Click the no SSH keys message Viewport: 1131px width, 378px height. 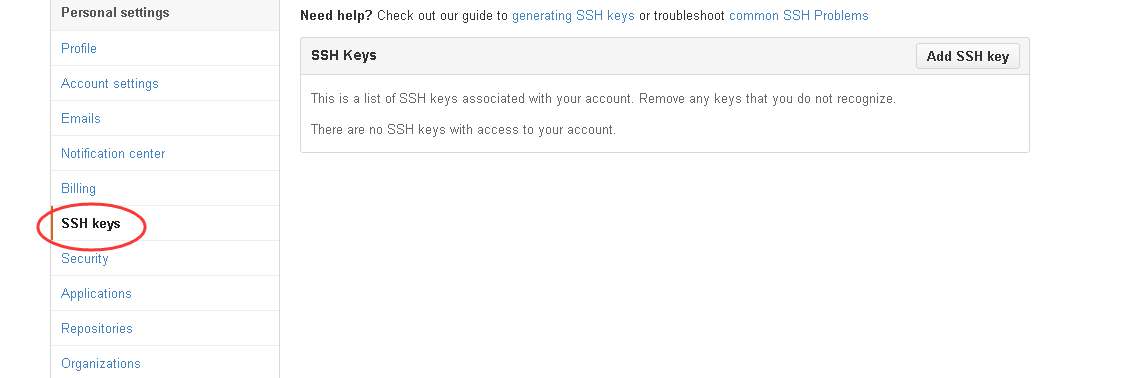pos(463,130)
